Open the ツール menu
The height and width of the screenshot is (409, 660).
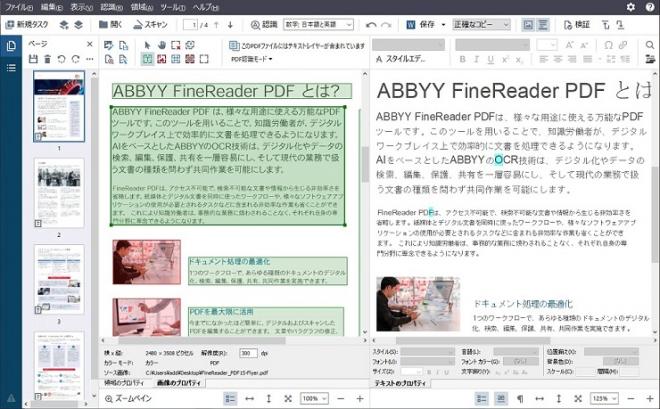173,7
